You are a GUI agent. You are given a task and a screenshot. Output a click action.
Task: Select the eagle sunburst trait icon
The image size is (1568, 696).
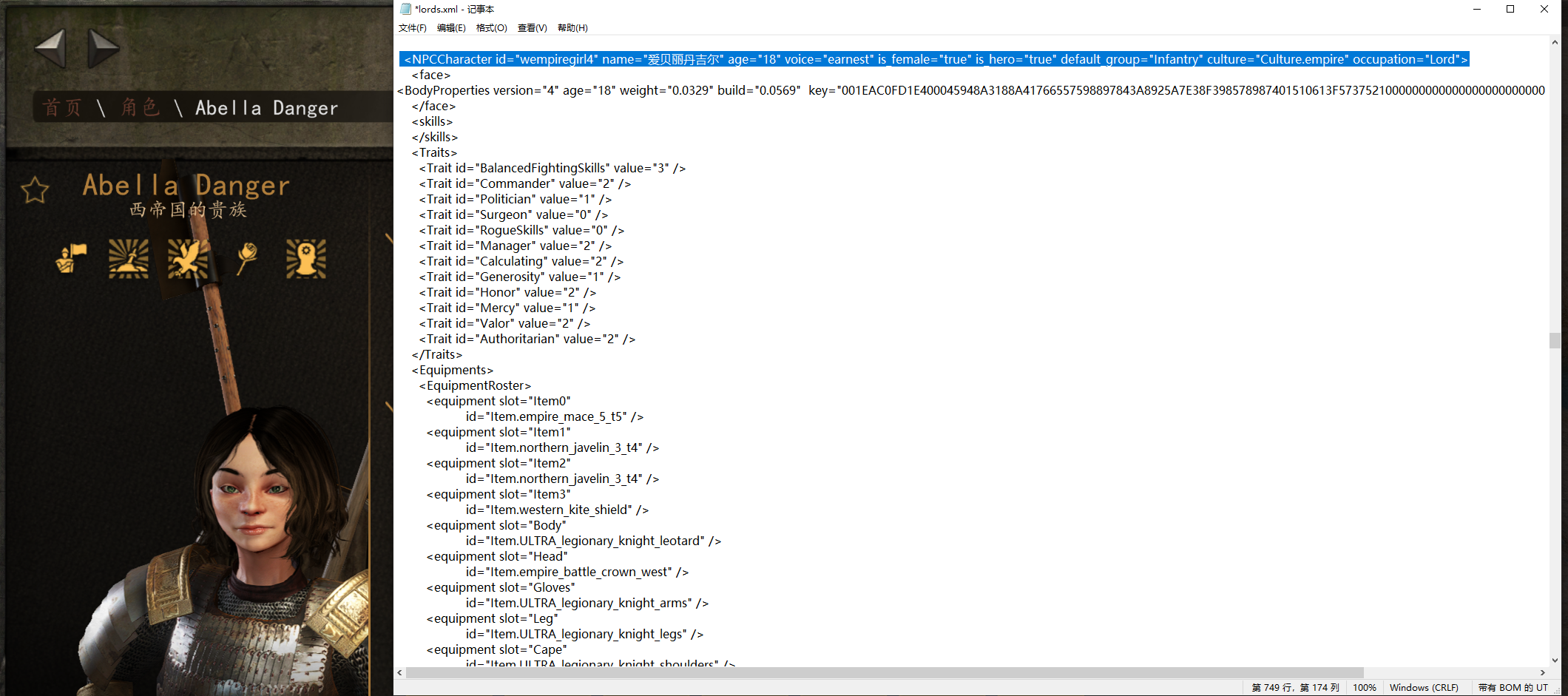pyautogui.click(x=188, y=258)
